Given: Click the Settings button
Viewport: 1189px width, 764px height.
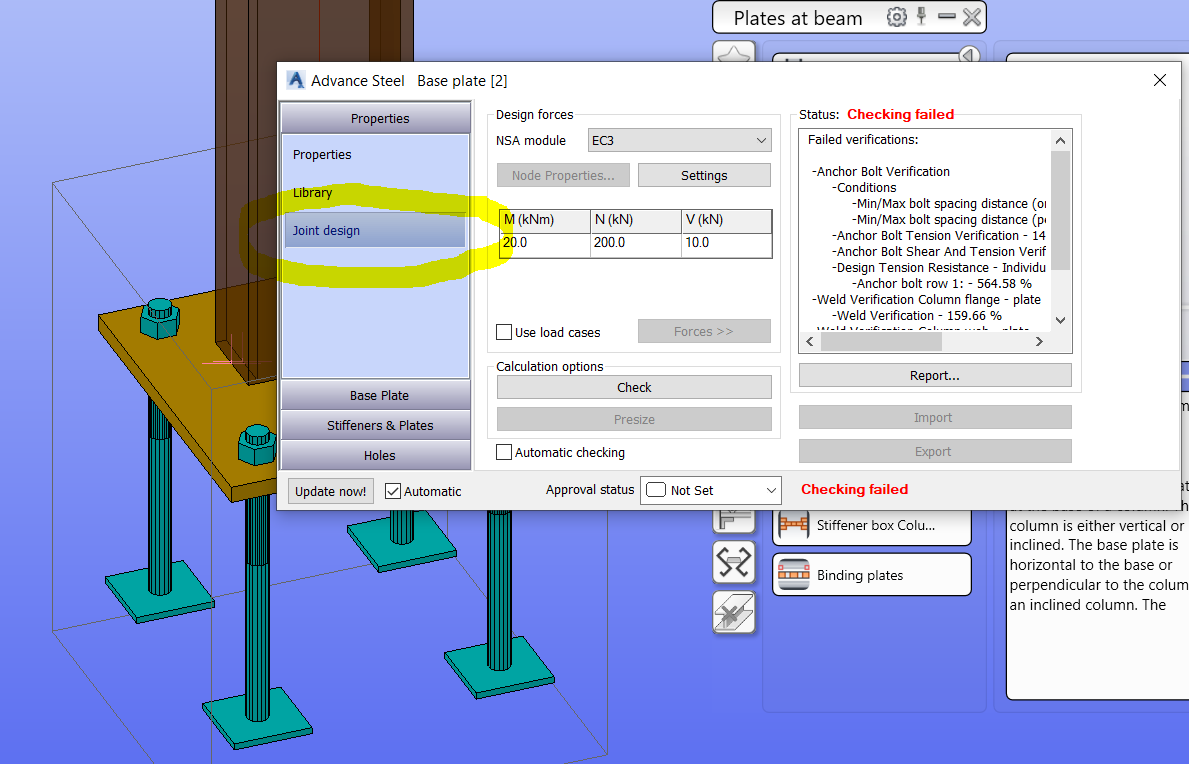Looking at the screenshot, I should pos(704,175).
